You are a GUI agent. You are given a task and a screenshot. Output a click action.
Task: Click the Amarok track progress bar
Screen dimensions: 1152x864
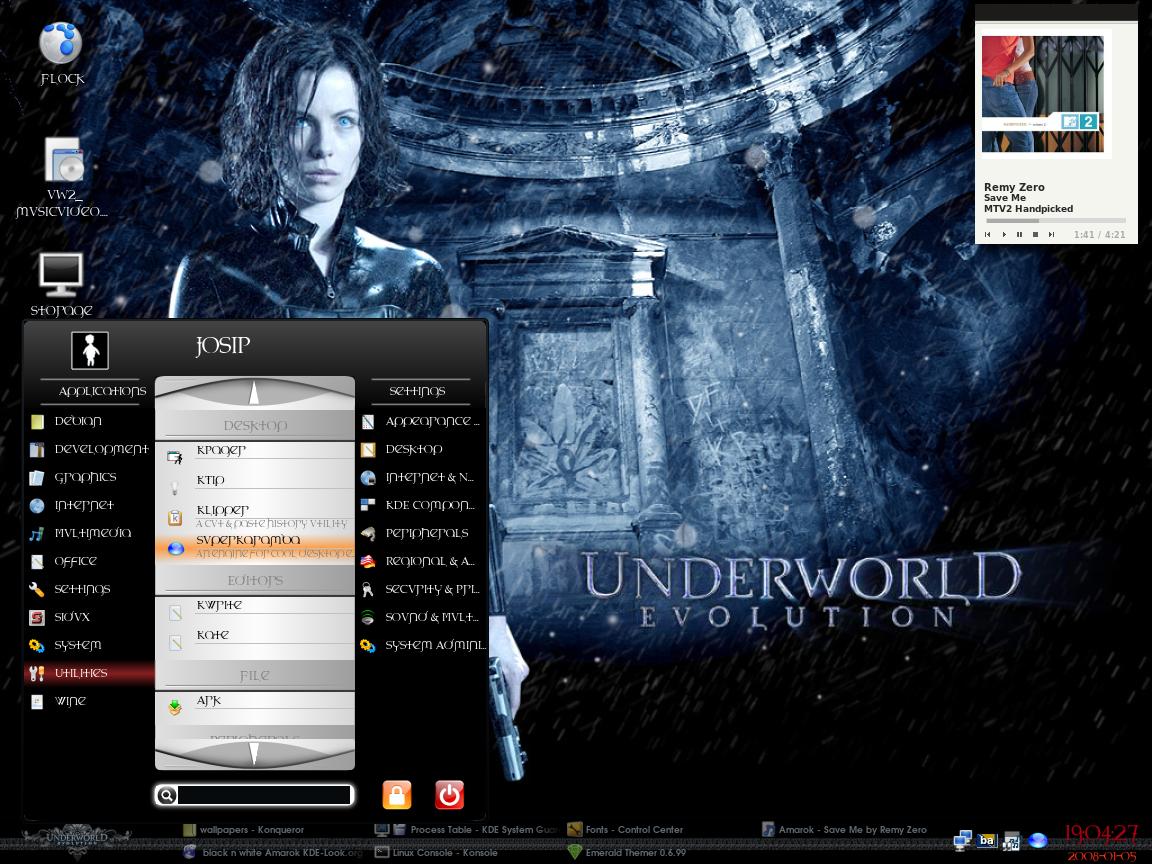[x=1056, y=220]
